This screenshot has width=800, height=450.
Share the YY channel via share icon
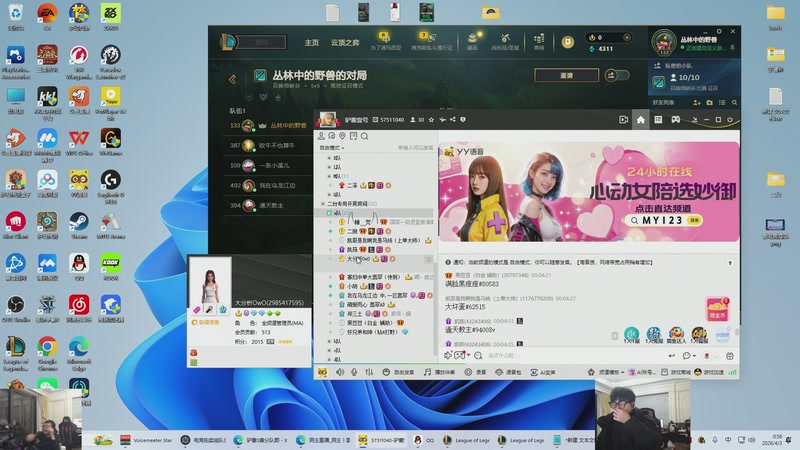pyautogui.click(x=453, y=120)
